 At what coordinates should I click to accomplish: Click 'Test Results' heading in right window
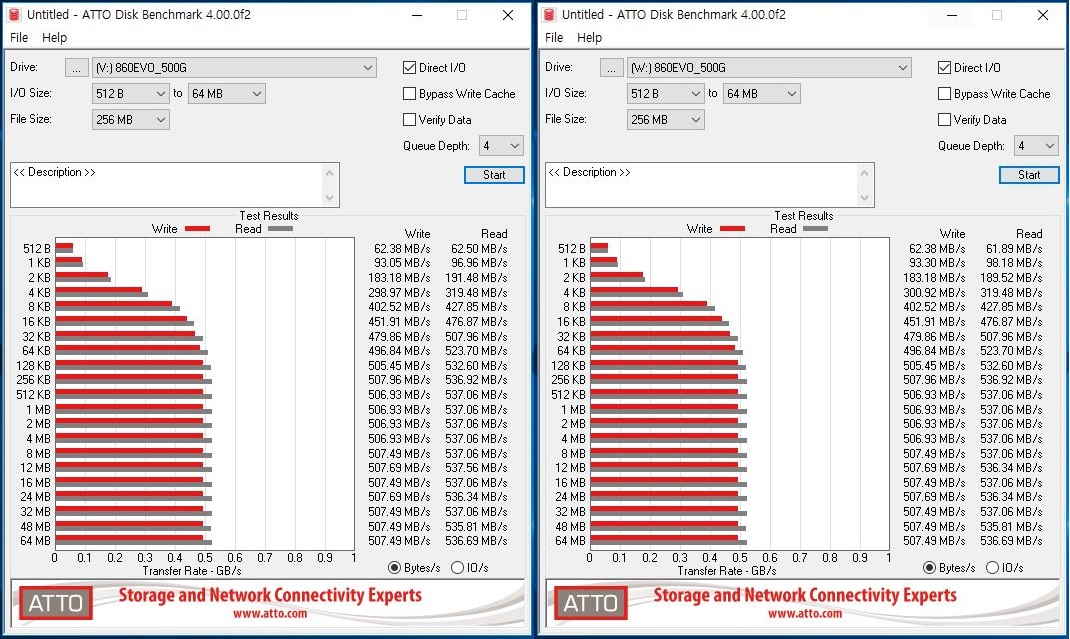(x=804, y=216)
